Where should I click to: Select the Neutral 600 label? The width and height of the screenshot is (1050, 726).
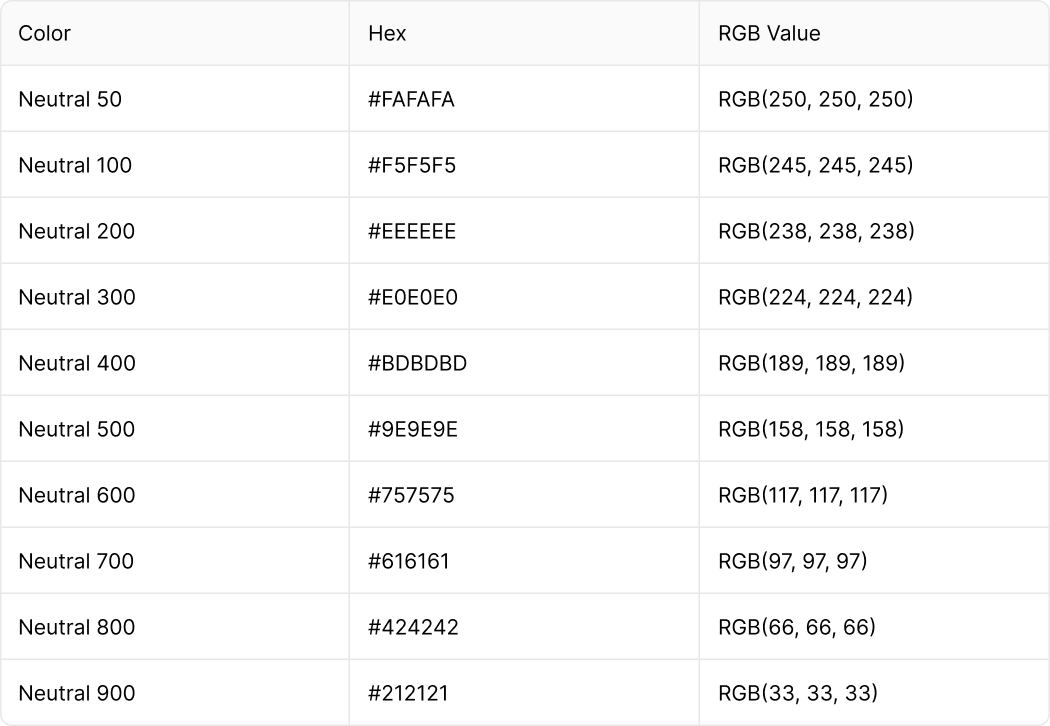click(x=77, y=495)
